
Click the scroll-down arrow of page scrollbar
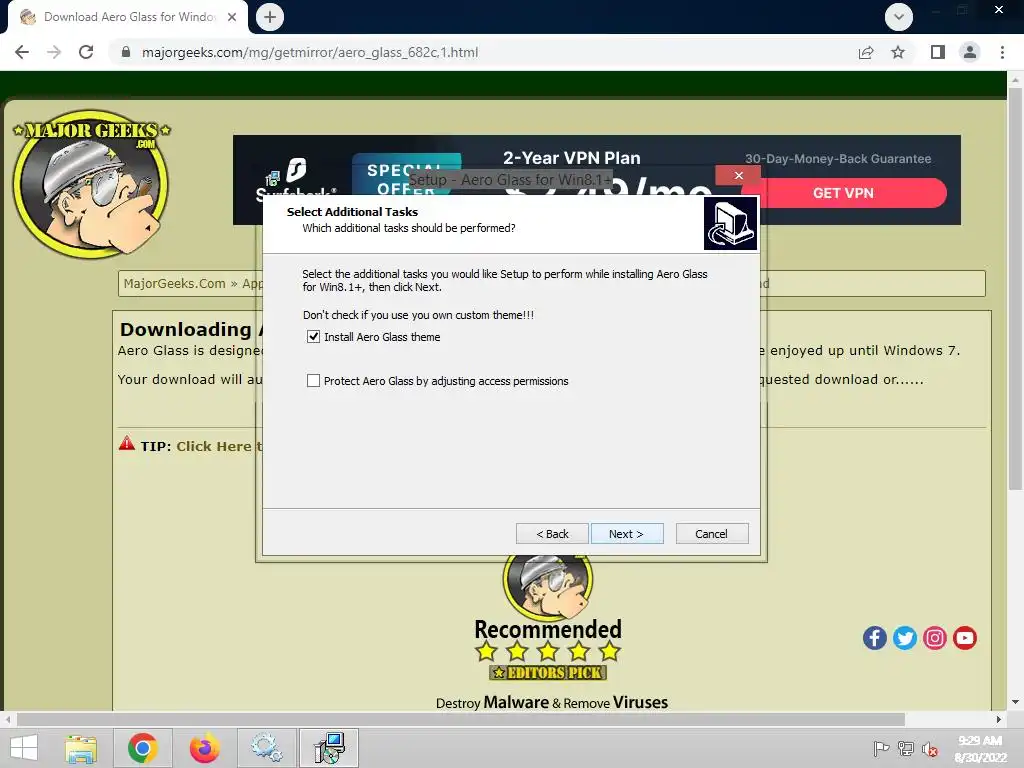tap(1015, 702)
